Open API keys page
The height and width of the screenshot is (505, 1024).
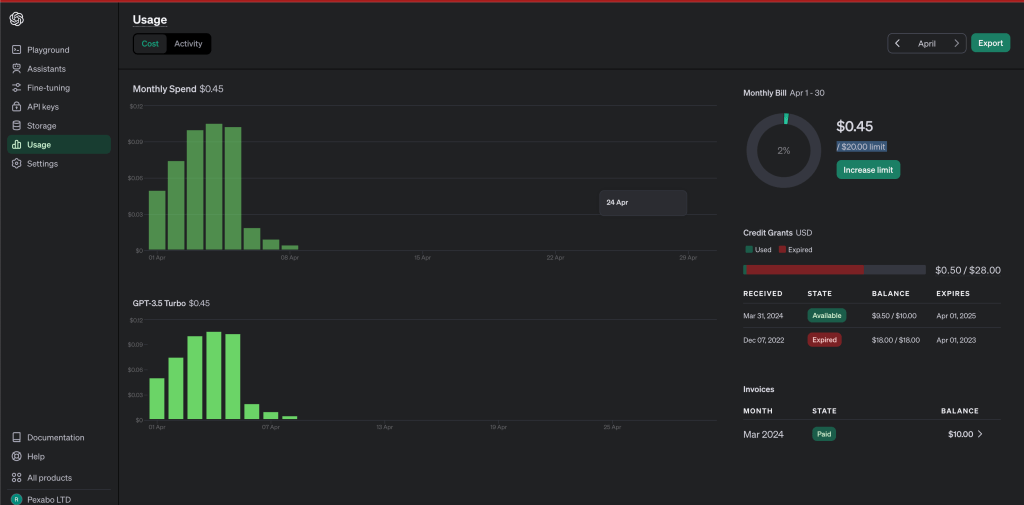click(x=59, y=106)
